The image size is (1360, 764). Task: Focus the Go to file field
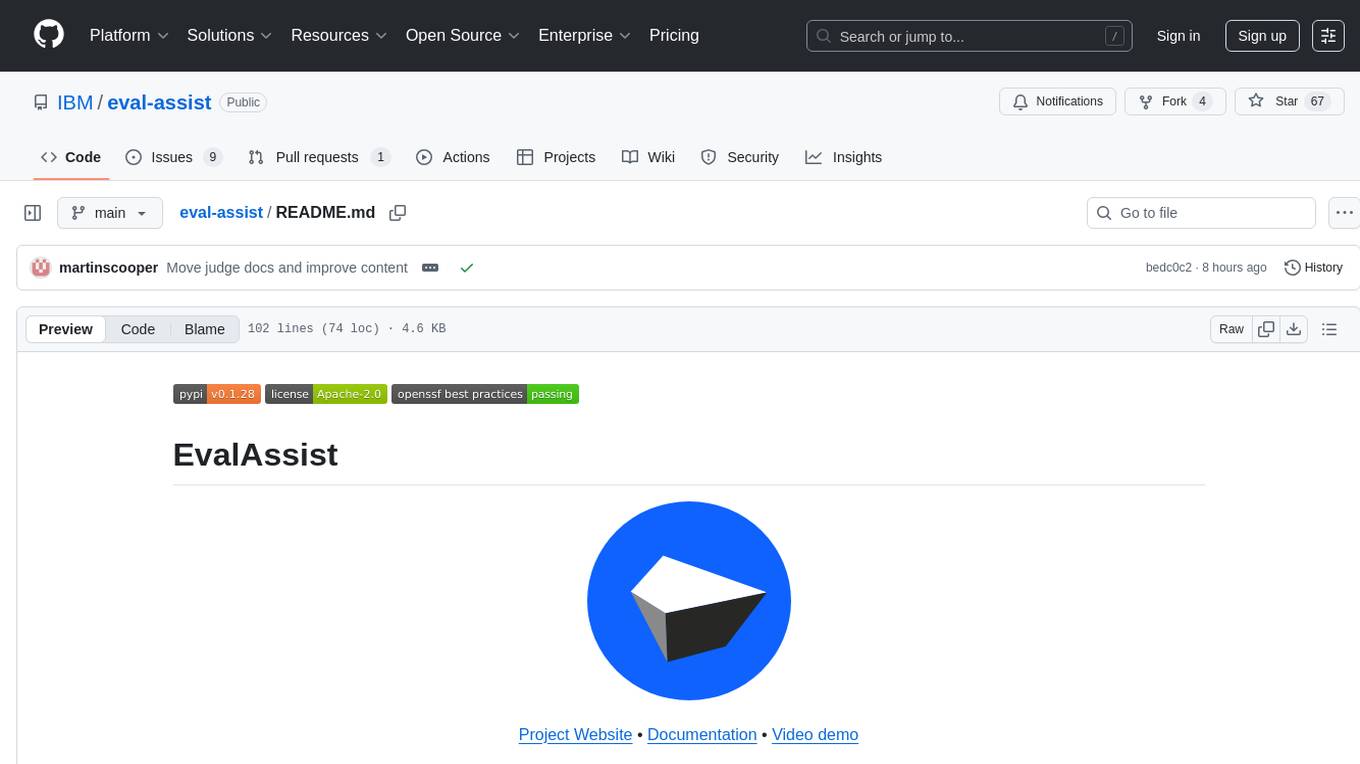[x=1201, y=213]
